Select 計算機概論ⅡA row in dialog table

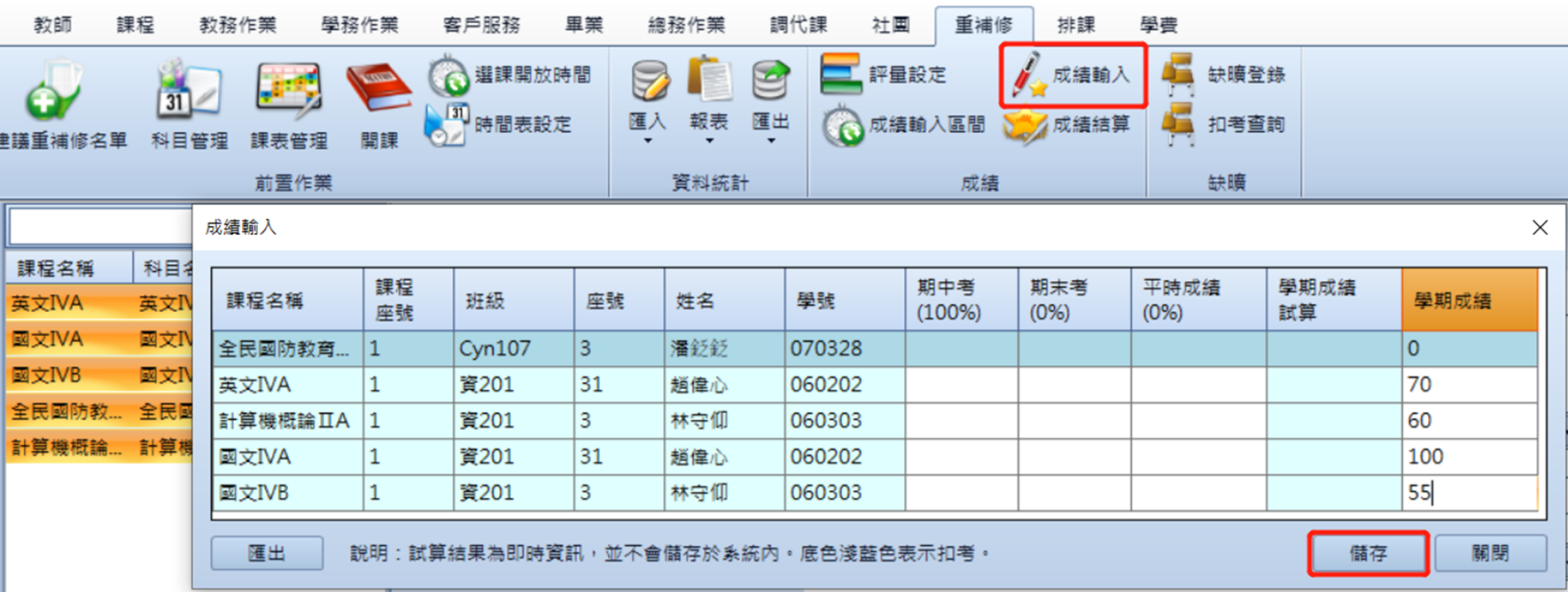pos(874,420)
